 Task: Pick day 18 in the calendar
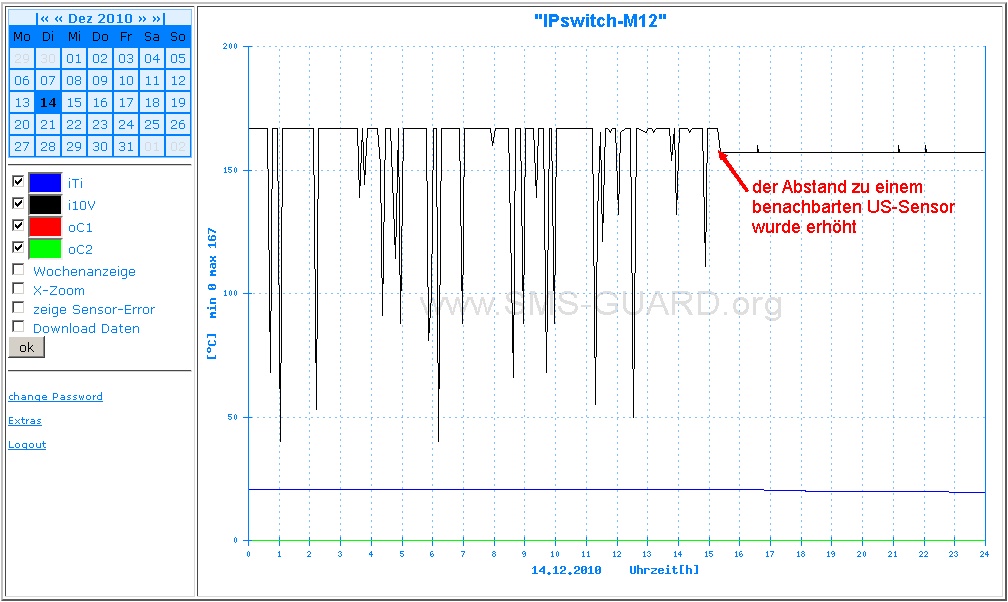152,102
